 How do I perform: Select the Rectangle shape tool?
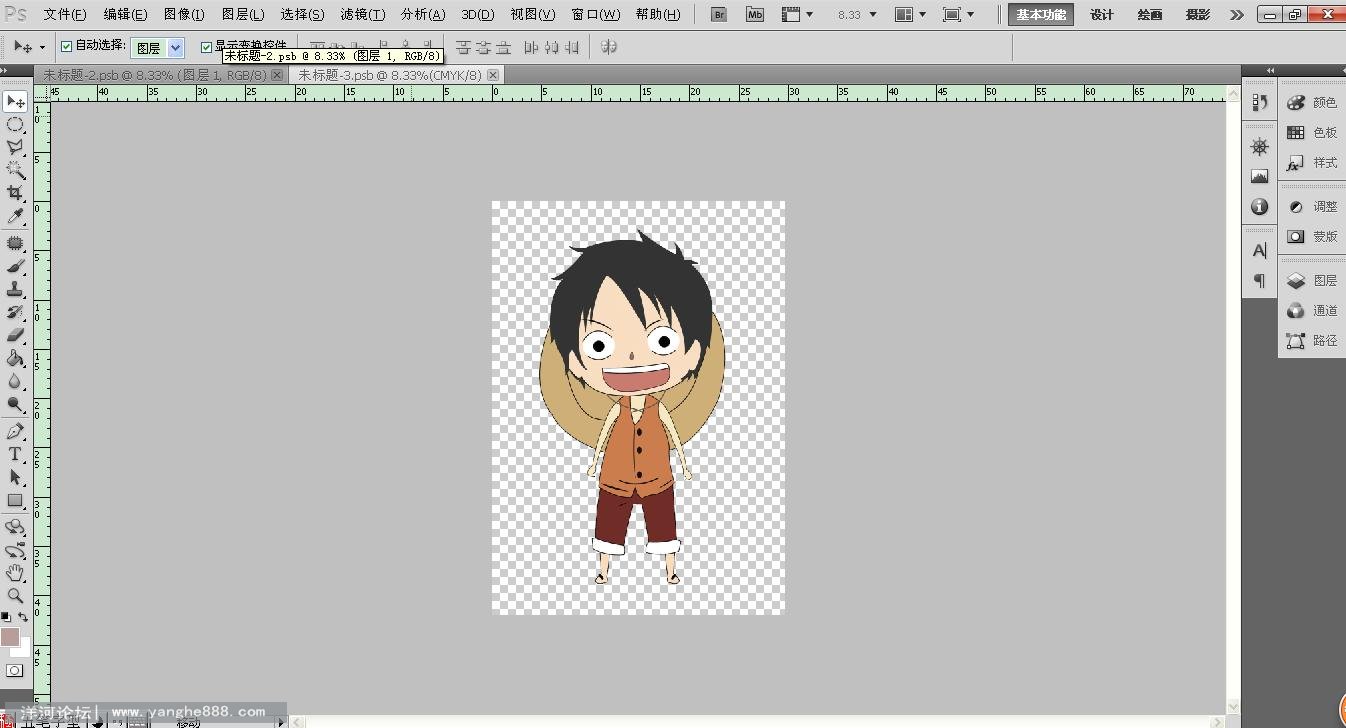click(15, 500)
